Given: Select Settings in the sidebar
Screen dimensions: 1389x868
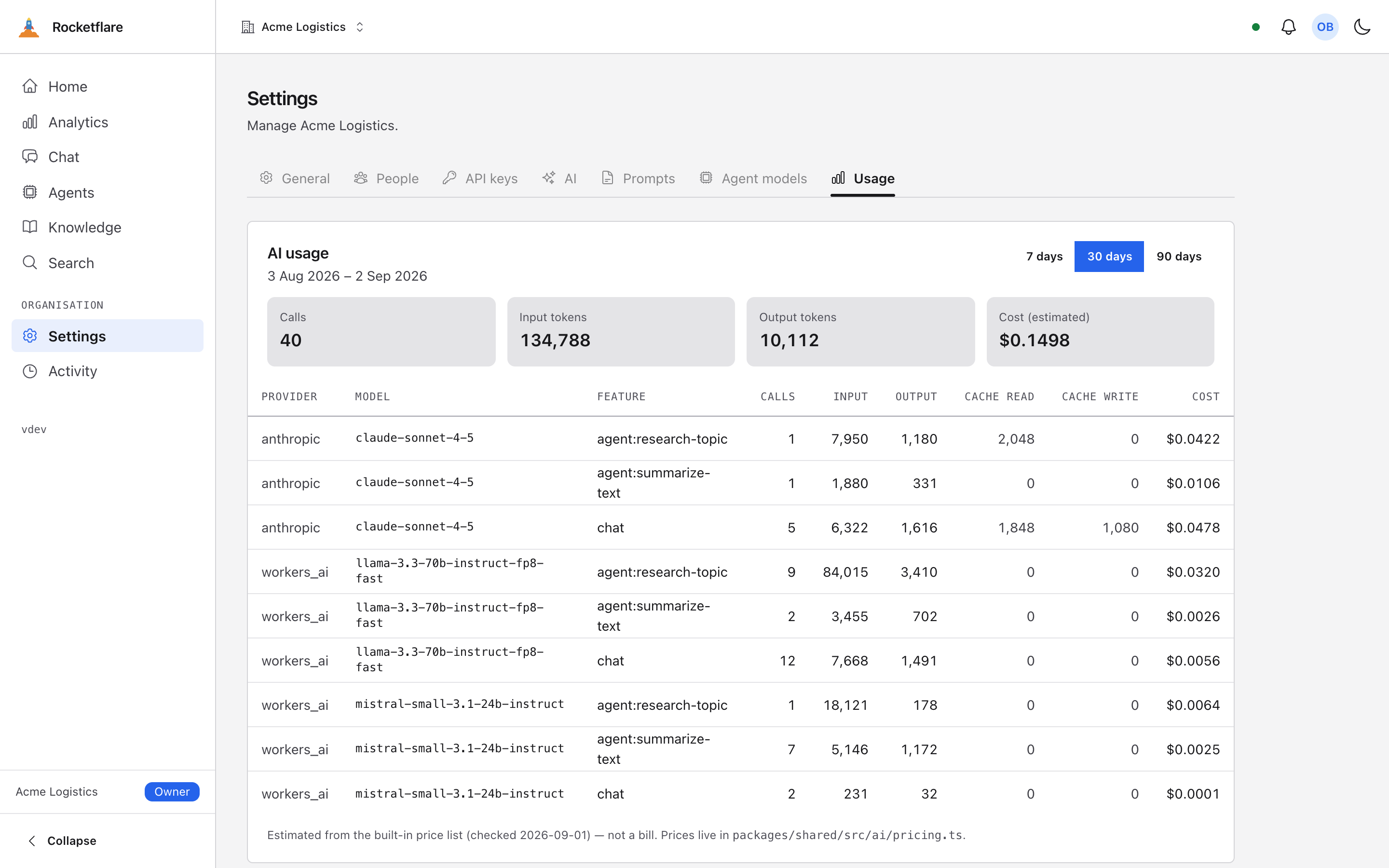Looking at the screenshot, I should 108,336.
